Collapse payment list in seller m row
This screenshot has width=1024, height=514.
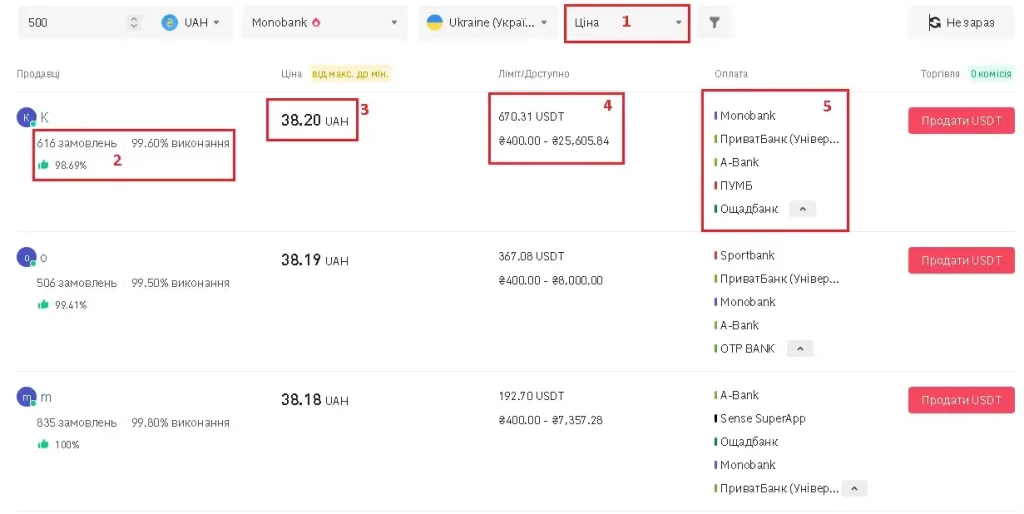854,489
